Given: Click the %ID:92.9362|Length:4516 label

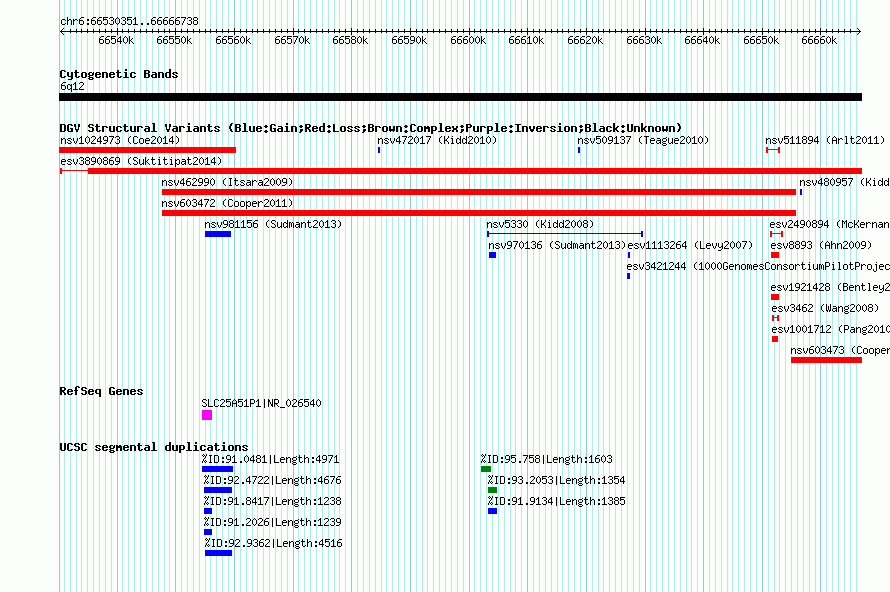Looking at the screenshot, I should pos(274,543).
